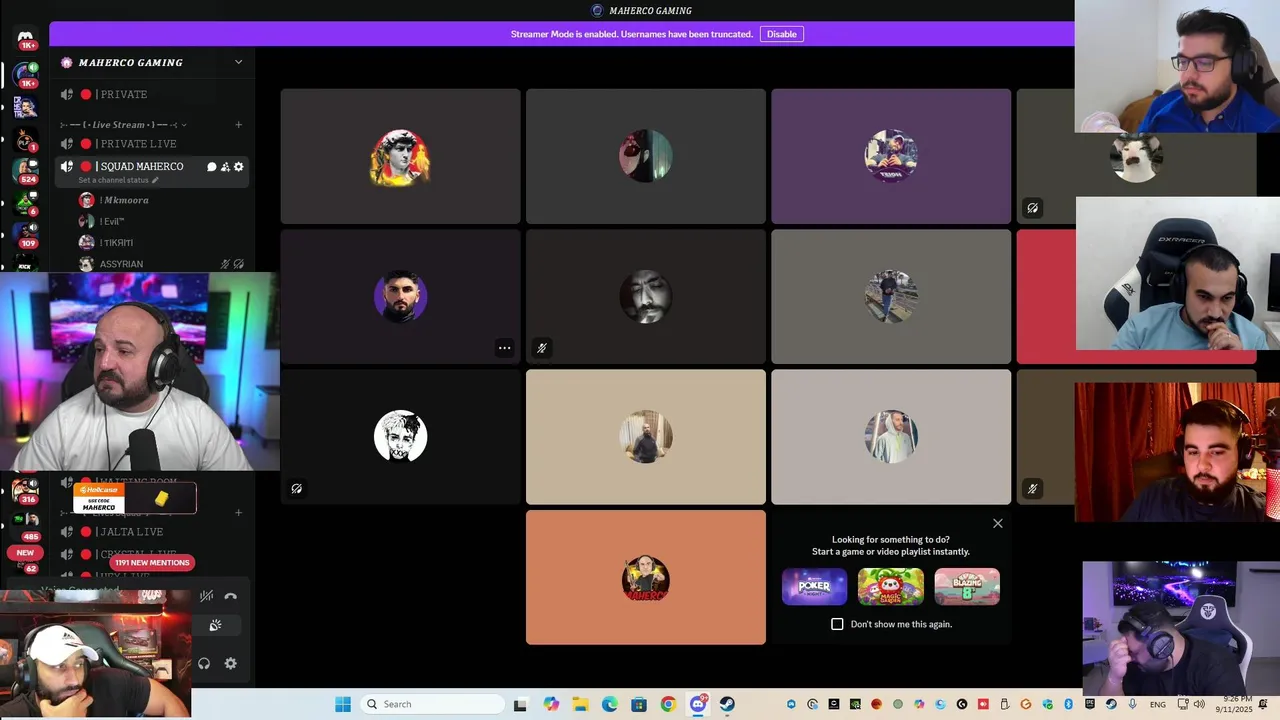1280x720 pixels.
Task: Open Copilot from taskbar
Action: point(551,704)
